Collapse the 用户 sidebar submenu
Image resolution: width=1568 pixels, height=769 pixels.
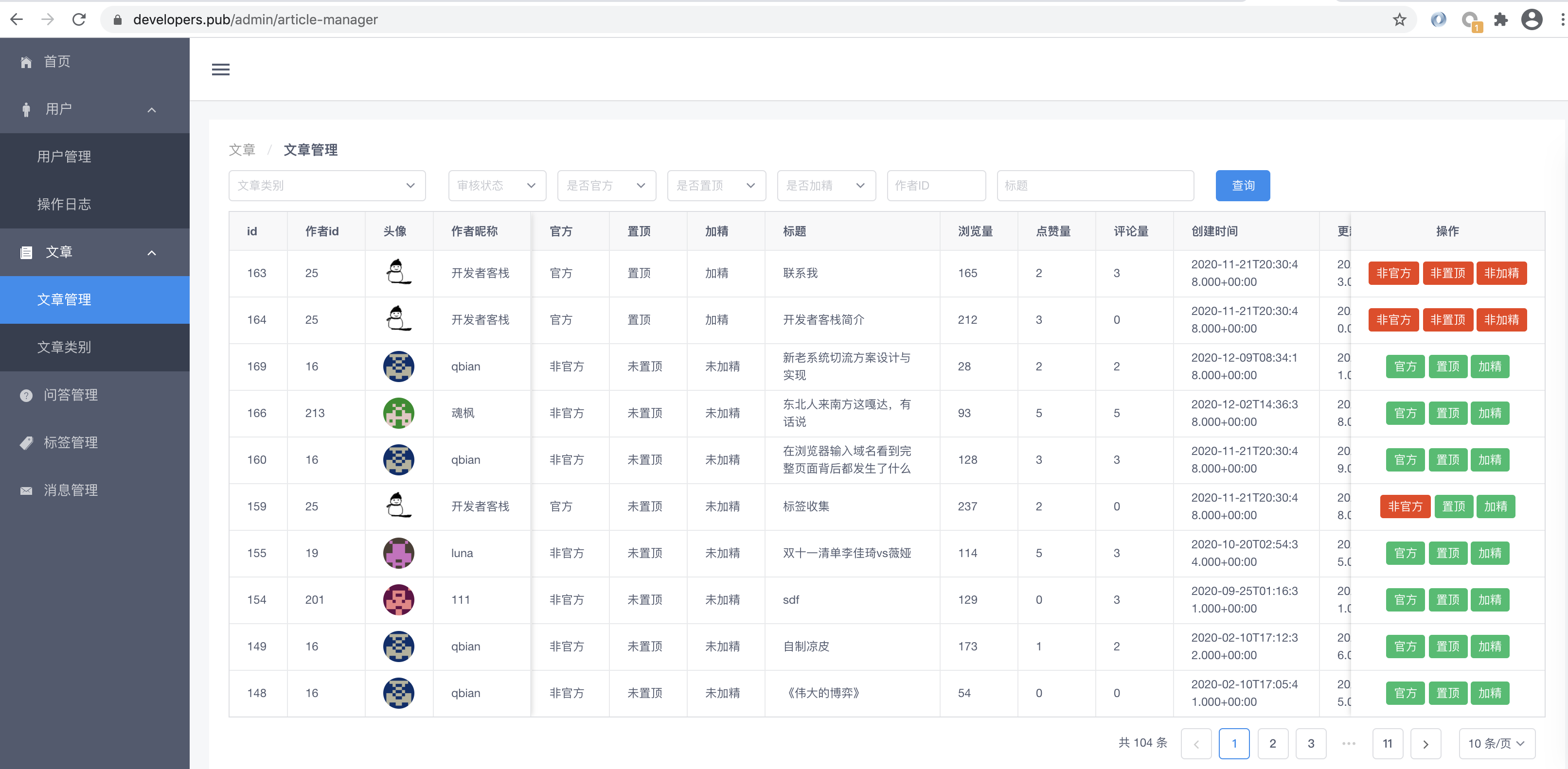tap(152, 109)
